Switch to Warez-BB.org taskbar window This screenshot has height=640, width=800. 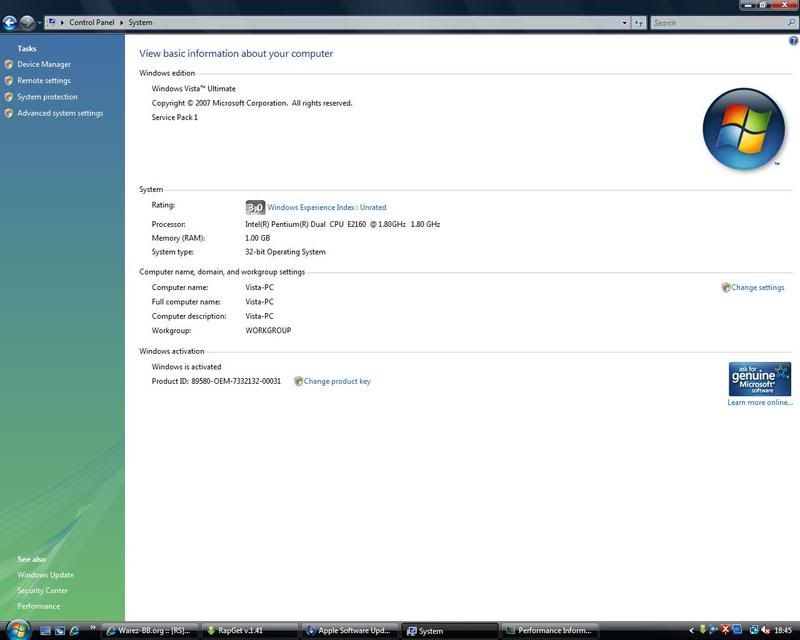click(x=149, y=631)
